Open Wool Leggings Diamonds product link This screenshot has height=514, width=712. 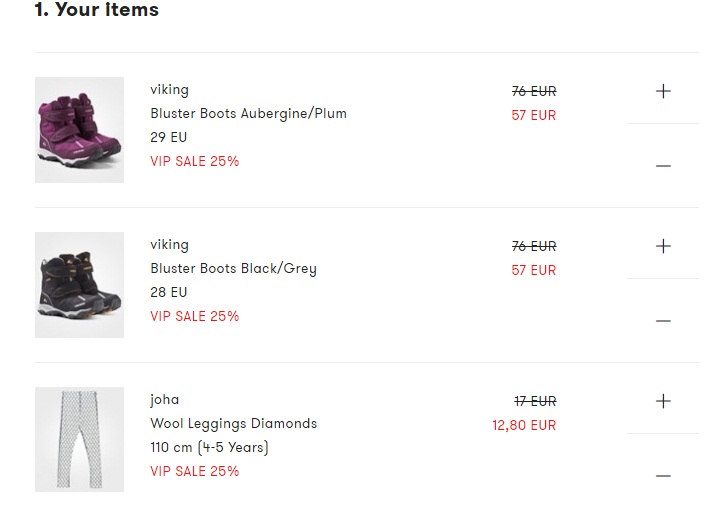pyautogui.click(x=233, y=423)
